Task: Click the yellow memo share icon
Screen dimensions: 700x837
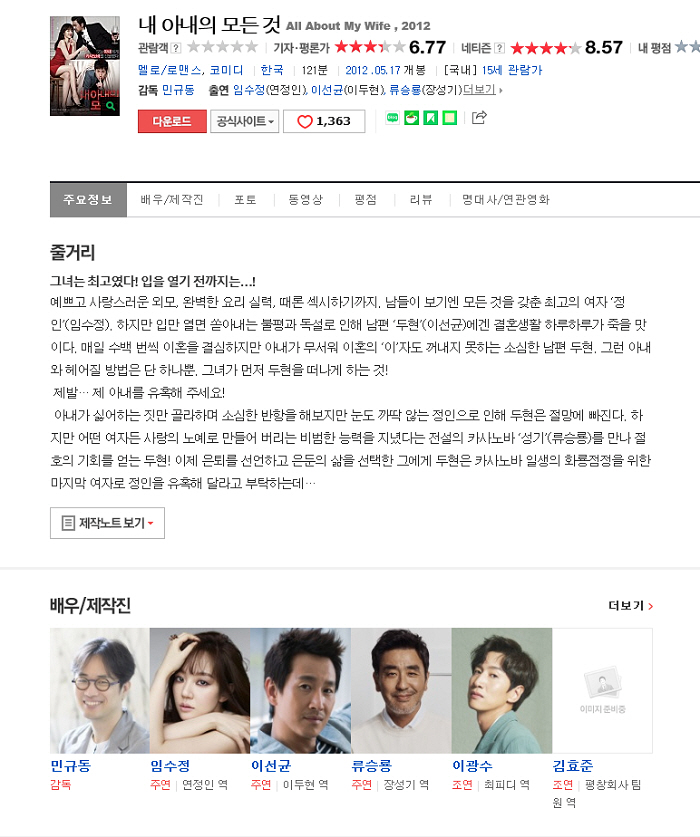Action: pos(450,117)
